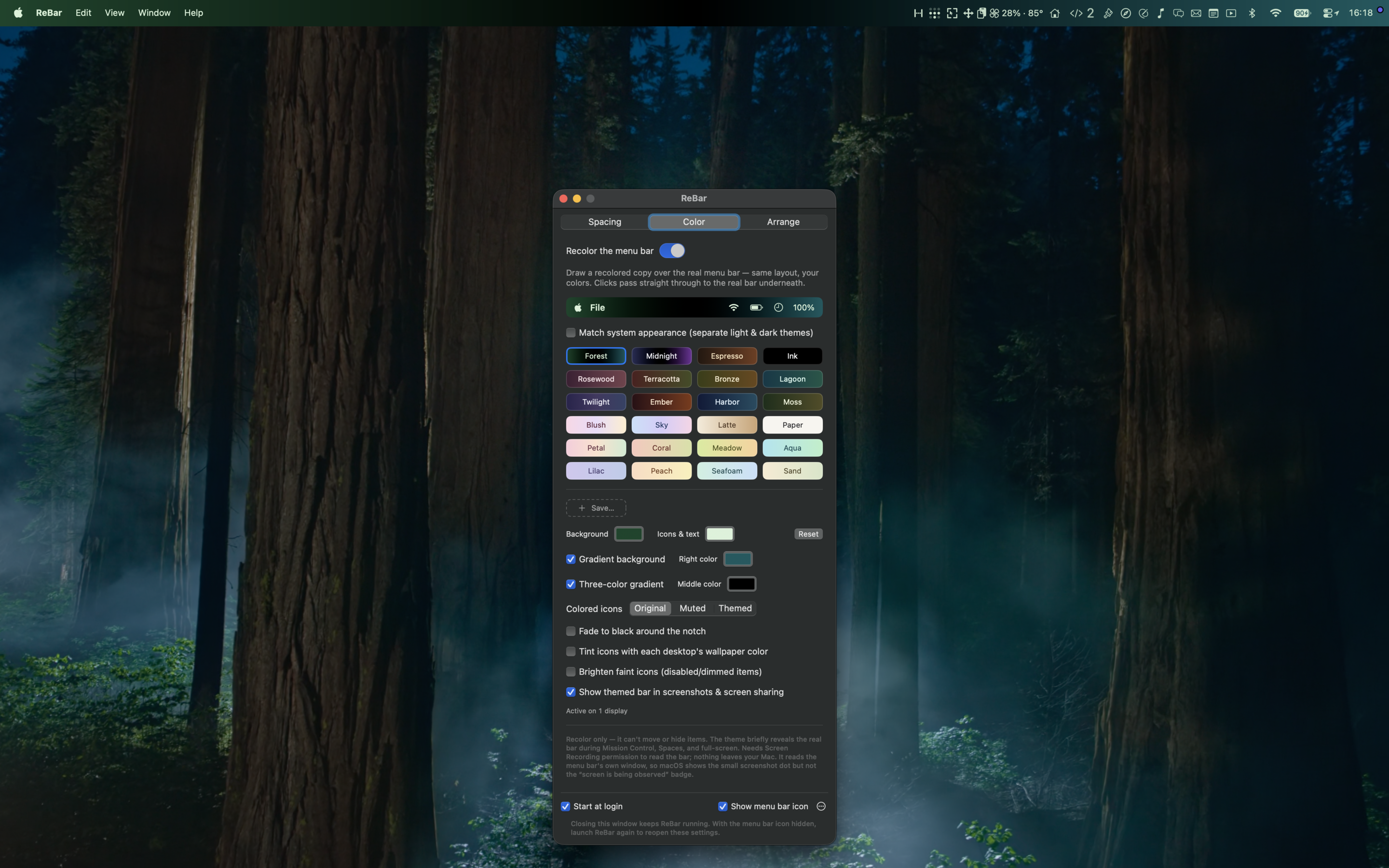Screen dimensions: 1389x868
Task: Set Colored icons to Muted
Action: pos(692,609)
